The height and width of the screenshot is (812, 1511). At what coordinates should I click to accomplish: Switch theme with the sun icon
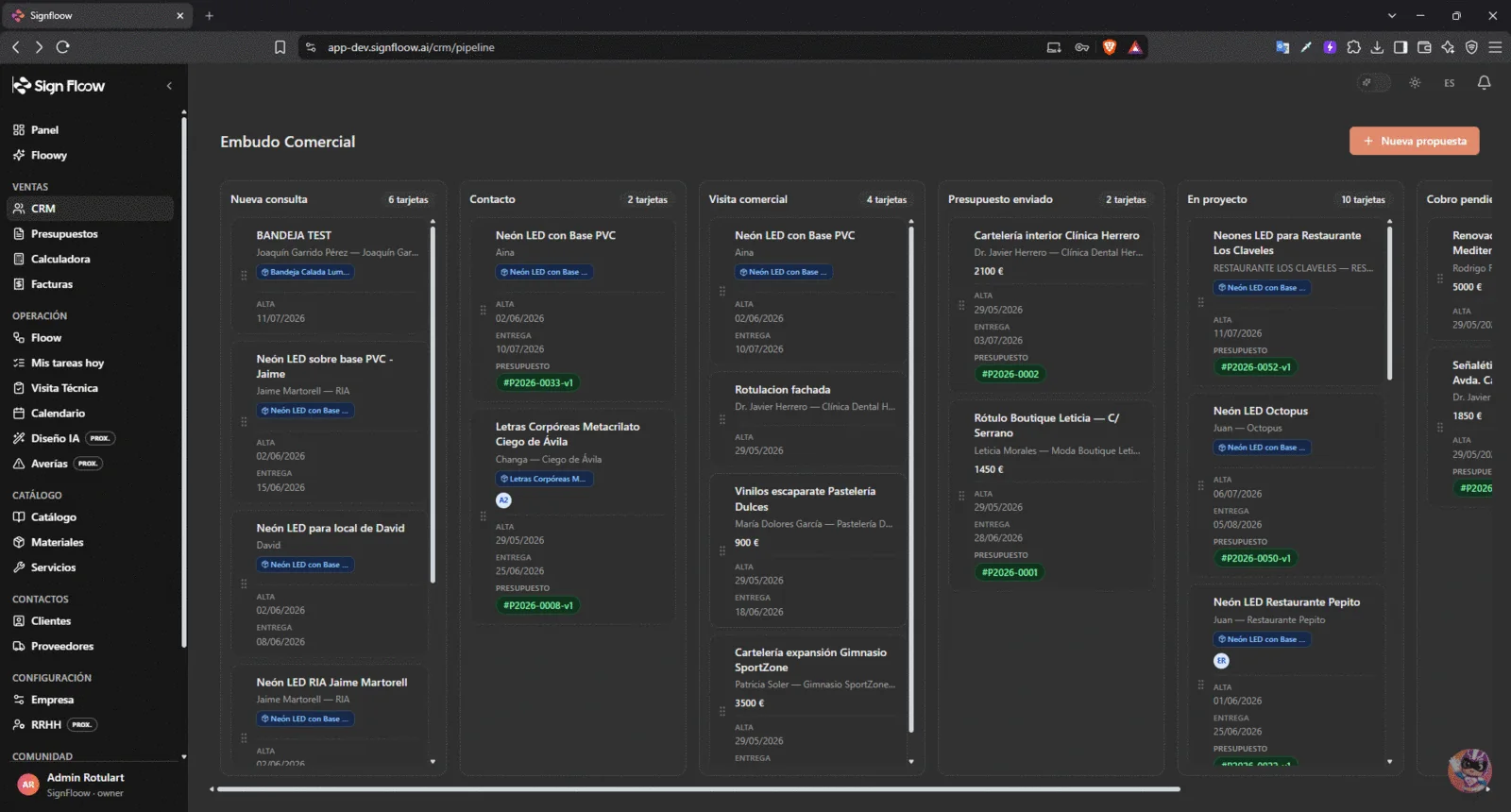tap(1415, 83)
